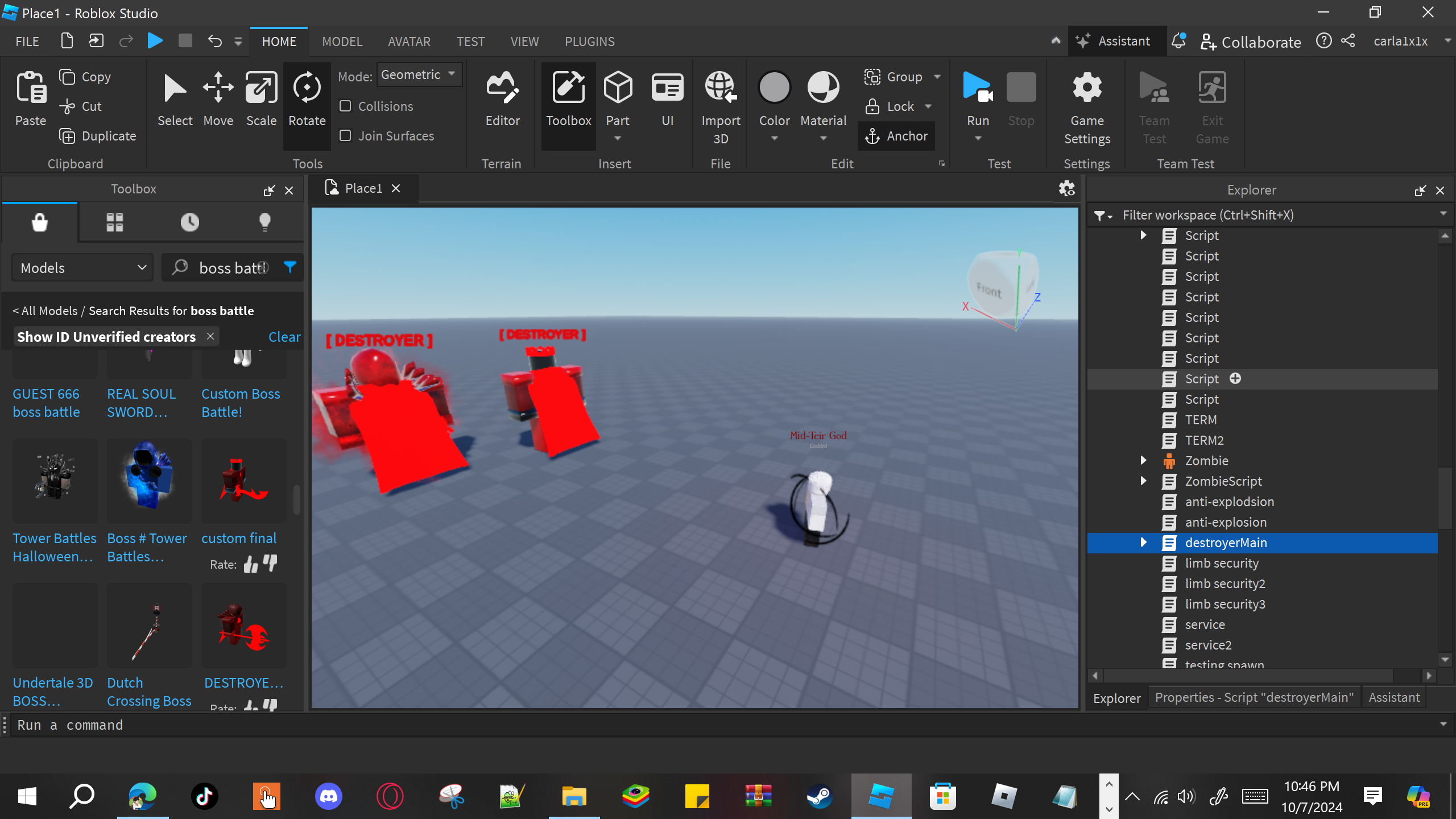Open the PLUGINS ribbon tab
1456x819 pixels.
tap(589, 42)
